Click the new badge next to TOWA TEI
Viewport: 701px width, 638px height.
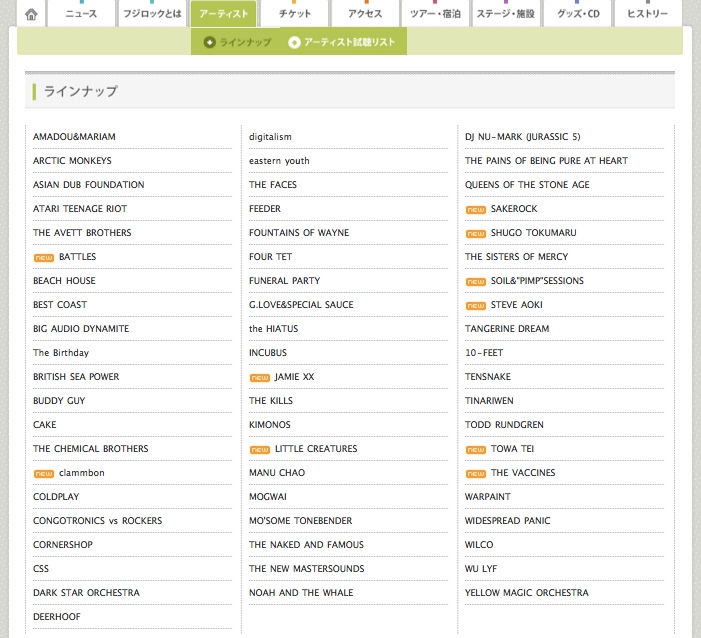point(476,450)
